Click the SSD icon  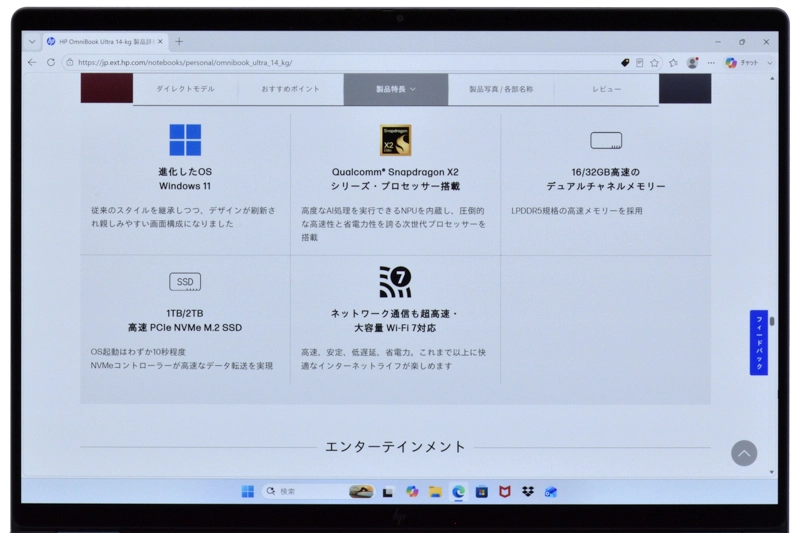185,282
